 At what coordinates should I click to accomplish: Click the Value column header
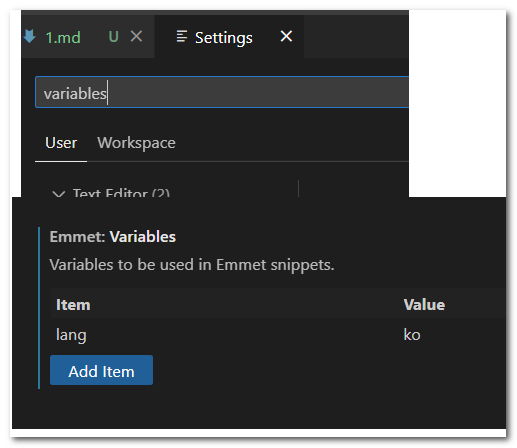tap(424, 305)
